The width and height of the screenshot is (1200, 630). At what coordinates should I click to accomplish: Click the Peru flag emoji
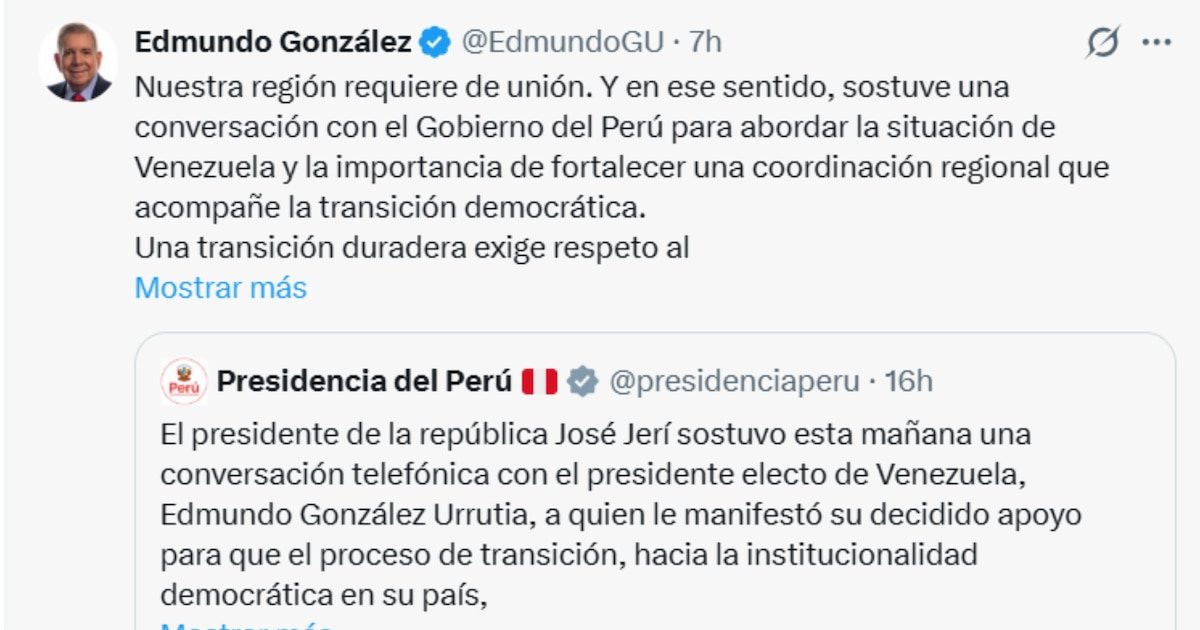click(539, 381)
